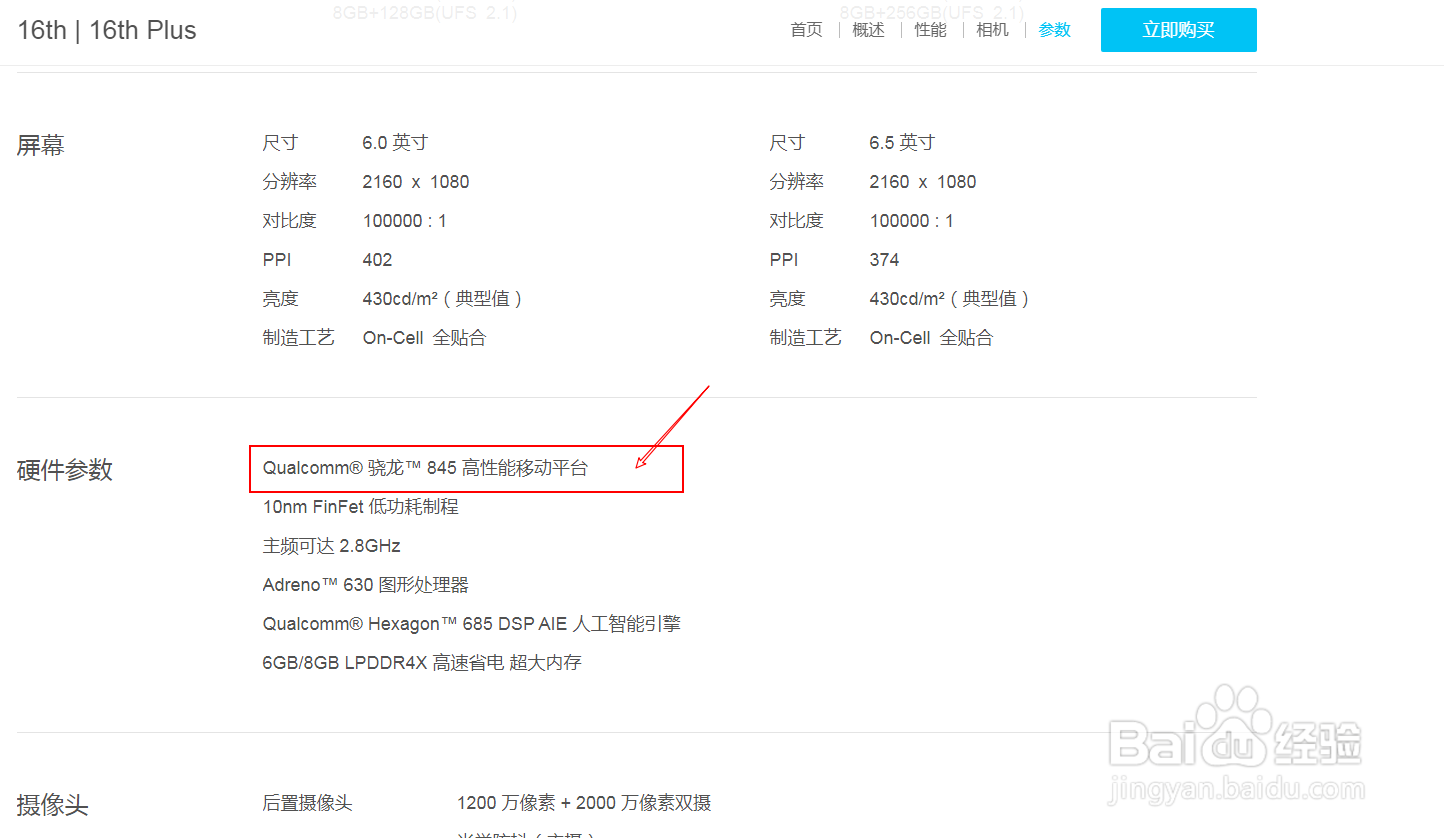Click the Hexagon 685 DSP AIE line
1444x838 pixels.
coord(472,624)
